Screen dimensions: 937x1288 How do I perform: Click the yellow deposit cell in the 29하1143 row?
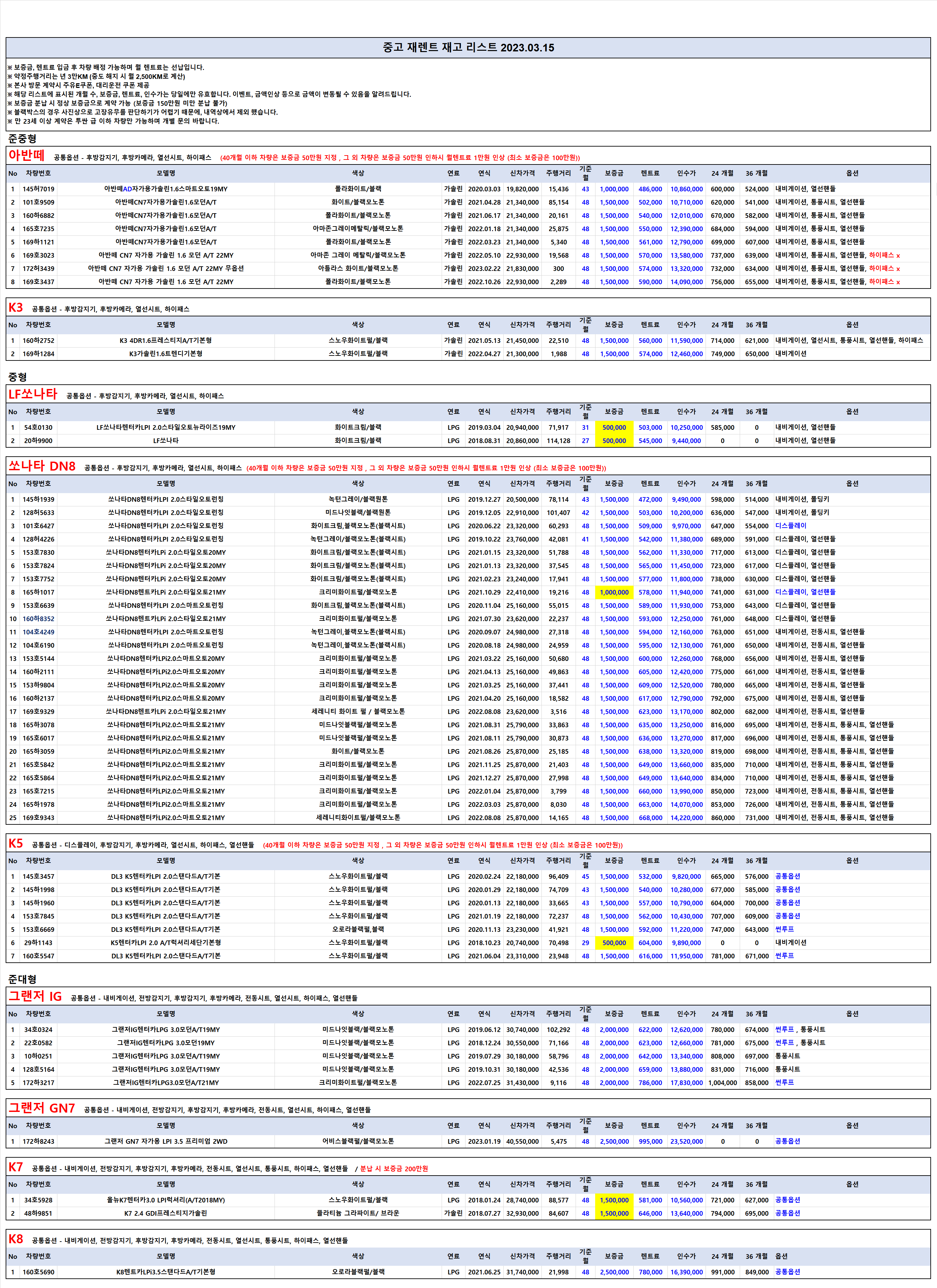pyautogui.click(x=614, y=943)
